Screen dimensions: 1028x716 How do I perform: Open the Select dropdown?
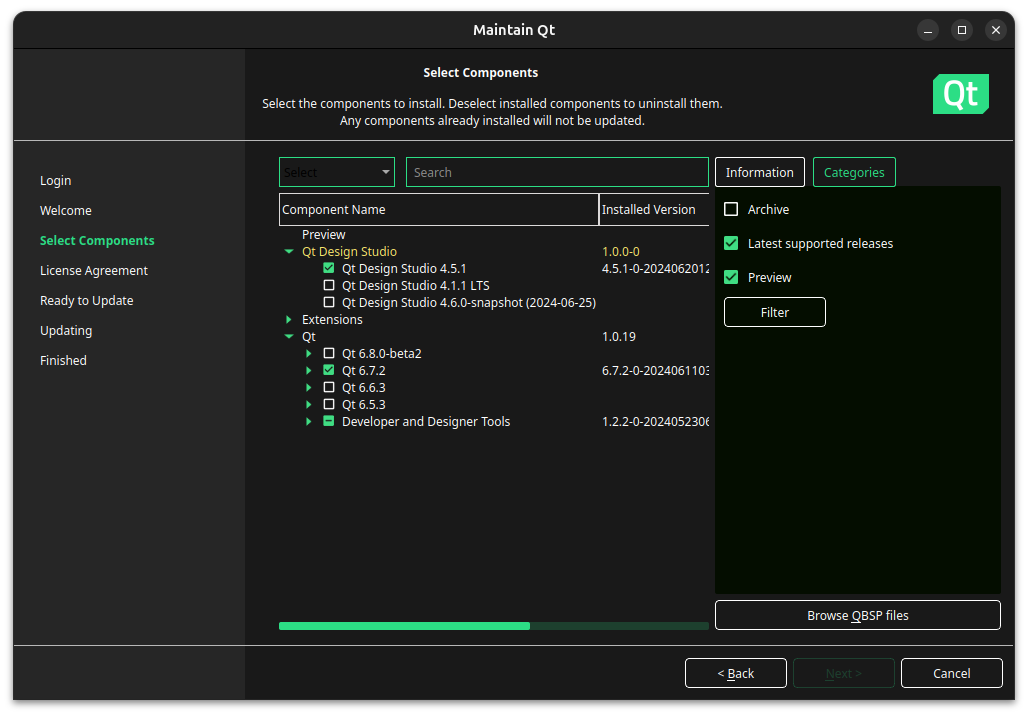336,172
